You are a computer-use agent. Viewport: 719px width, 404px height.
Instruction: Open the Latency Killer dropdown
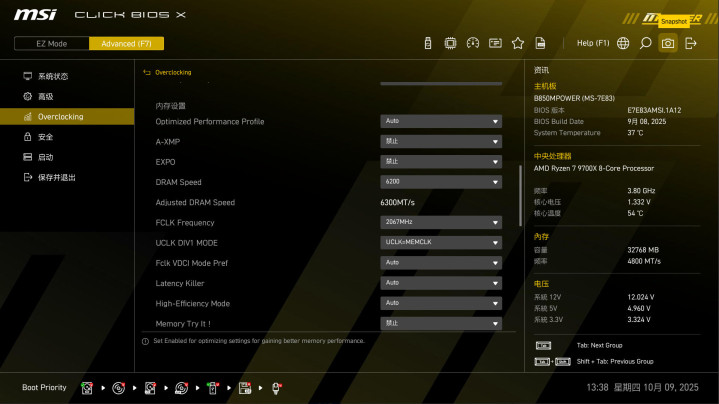pos(441,282)
